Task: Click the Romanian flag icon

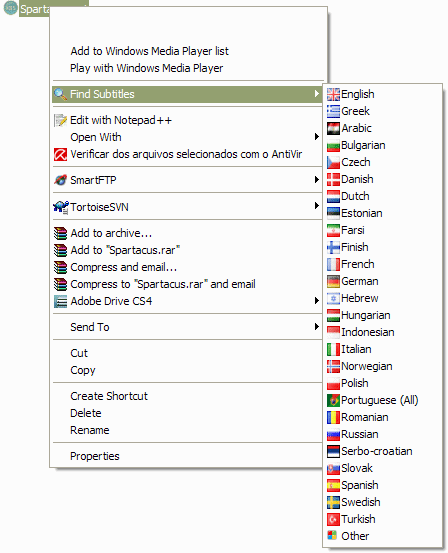Action: [x=333, y=417]
